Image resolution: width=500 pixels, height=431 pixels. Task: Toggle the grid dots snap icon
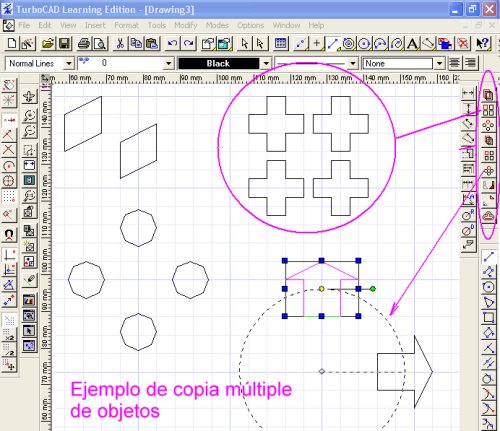(x=9, y=196)
